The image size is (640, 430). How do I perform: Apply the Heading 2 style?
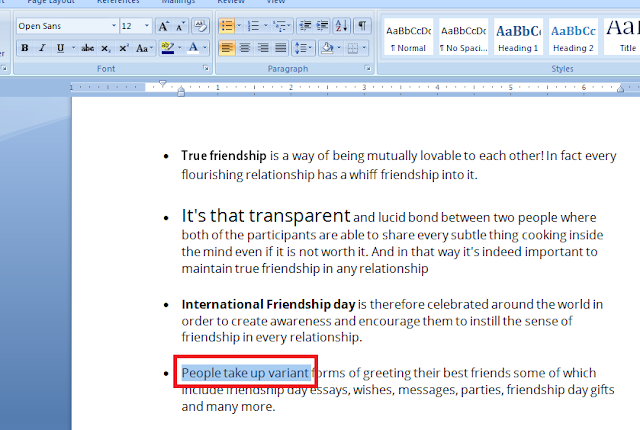tap(573, 37)
